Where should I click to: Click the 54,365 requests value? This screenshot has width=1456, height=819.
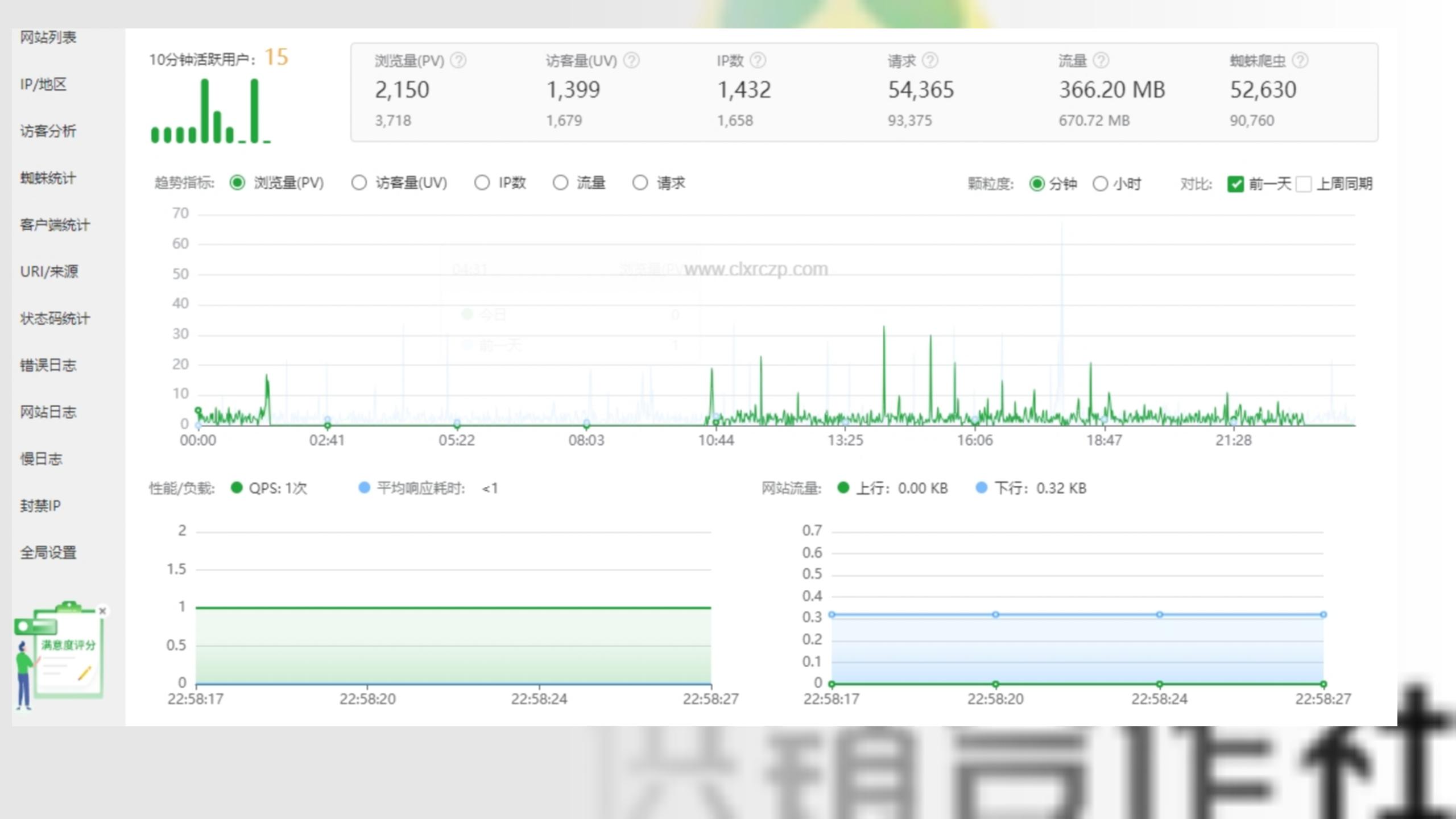click(921, 90)
